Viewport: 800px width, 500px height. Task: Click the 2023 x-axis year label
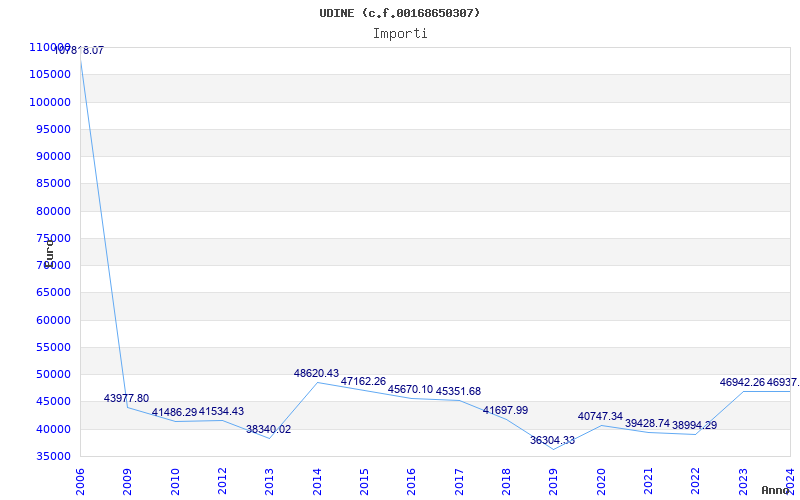(743, 482)
